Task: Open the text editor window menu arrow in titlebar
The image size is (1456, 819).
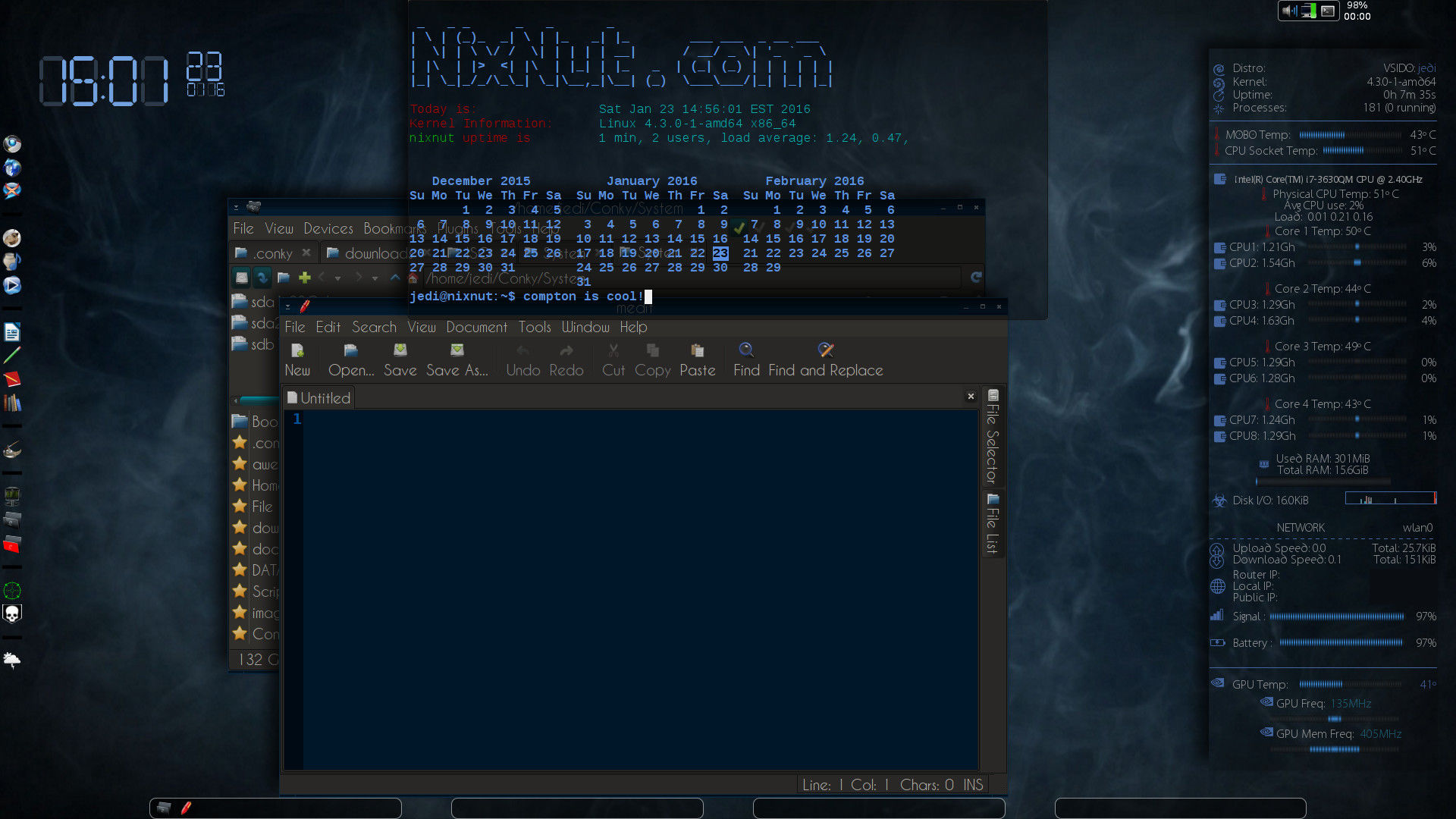Action: point(288,306)
